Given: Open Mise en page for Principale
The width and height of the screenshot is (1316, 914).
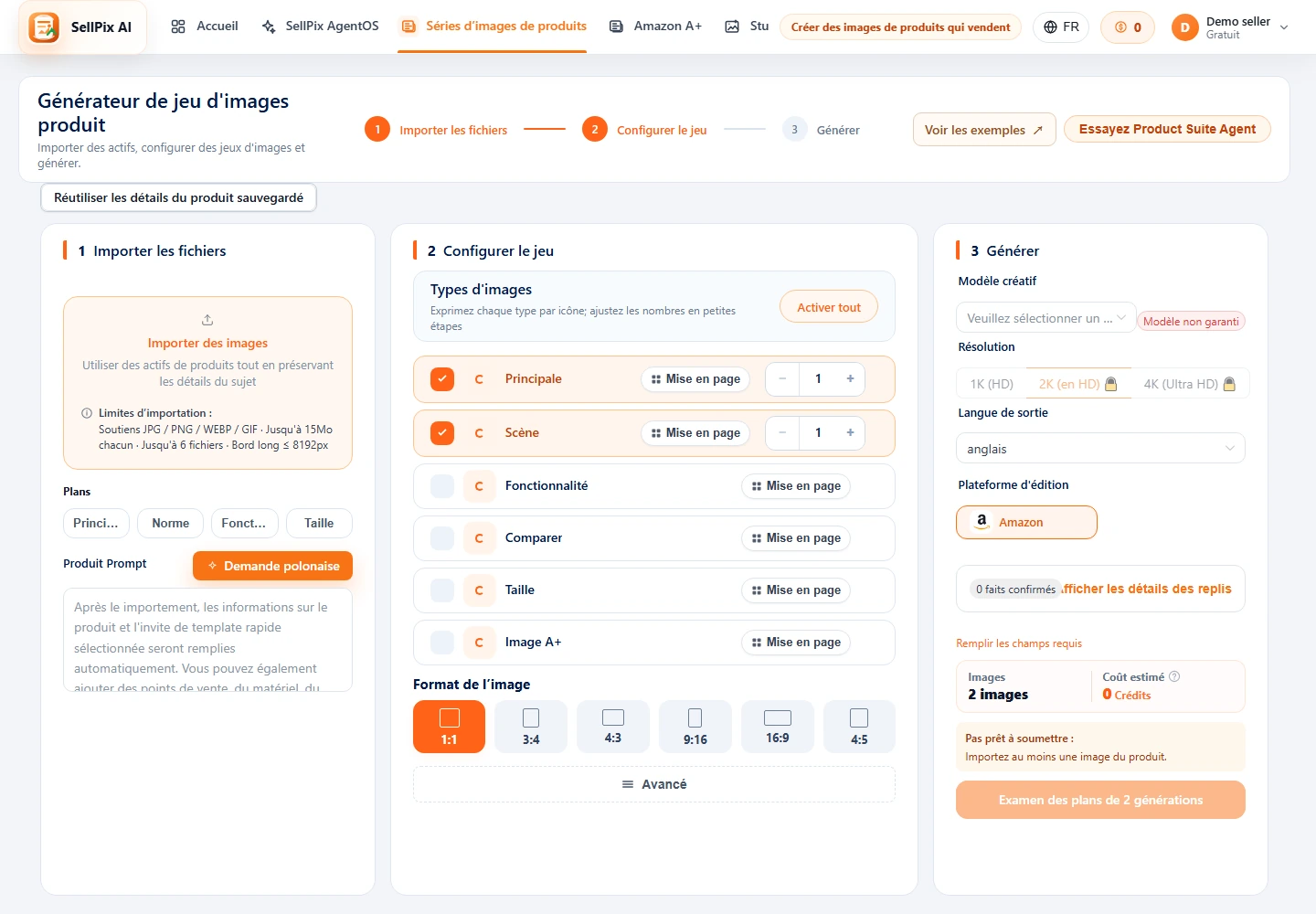Looking at the screenshot, I should 695,379.
